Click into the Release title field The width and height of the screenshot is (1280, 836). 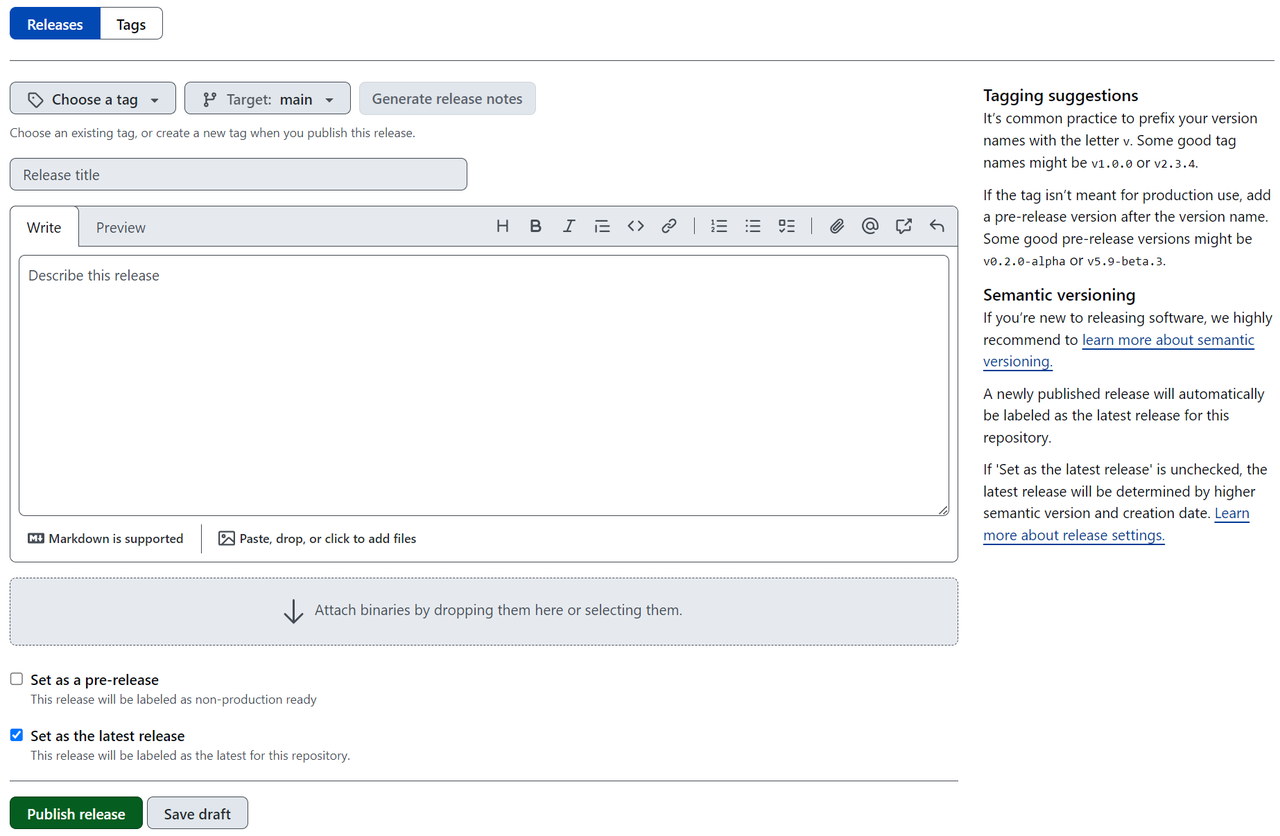coord(238,175)
